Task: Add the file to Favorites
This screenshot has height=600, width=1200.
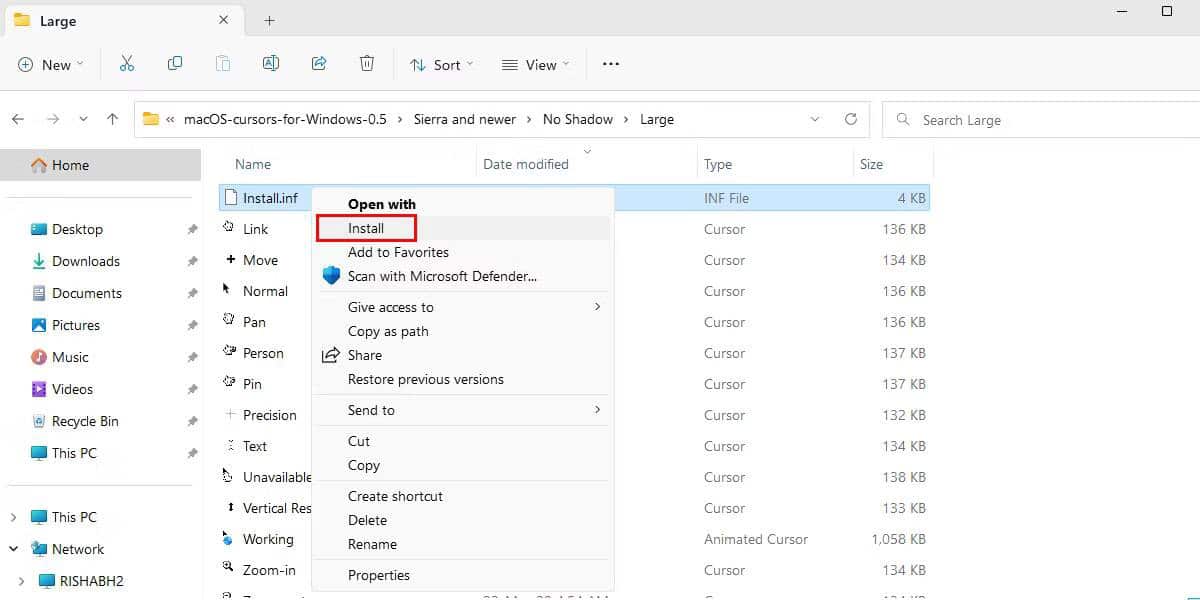Action: point(398,252)
